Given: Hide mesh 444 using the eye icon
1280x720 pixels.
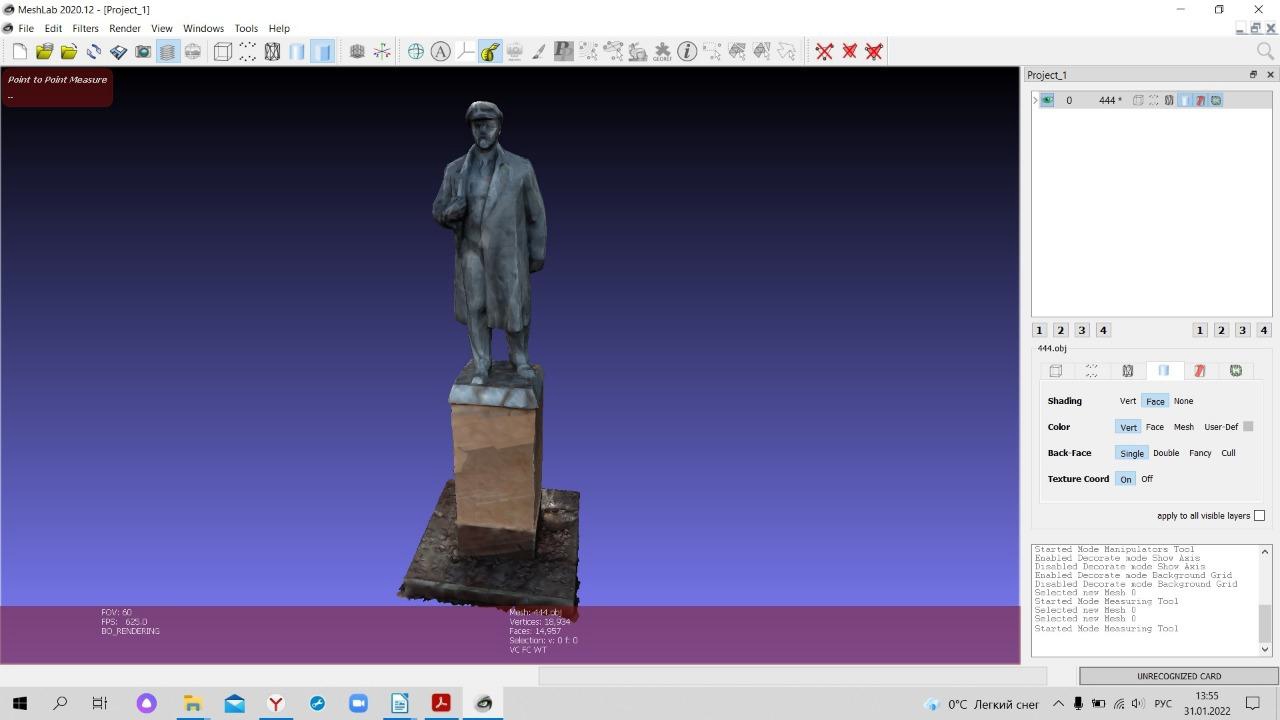Looking at the screenshot, I should [x=1047, y=100].
